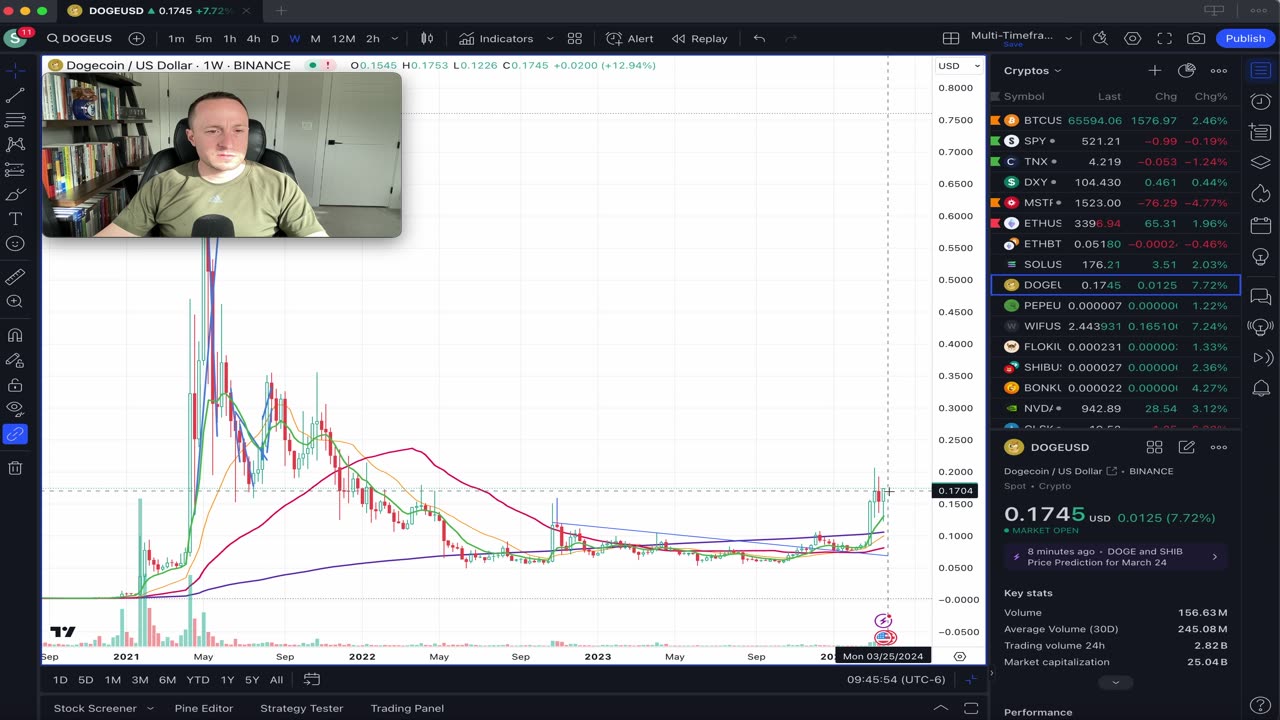Open the indicator templates grid icon
Viewport: 1280px width, 720px height.
pos(575,39)
